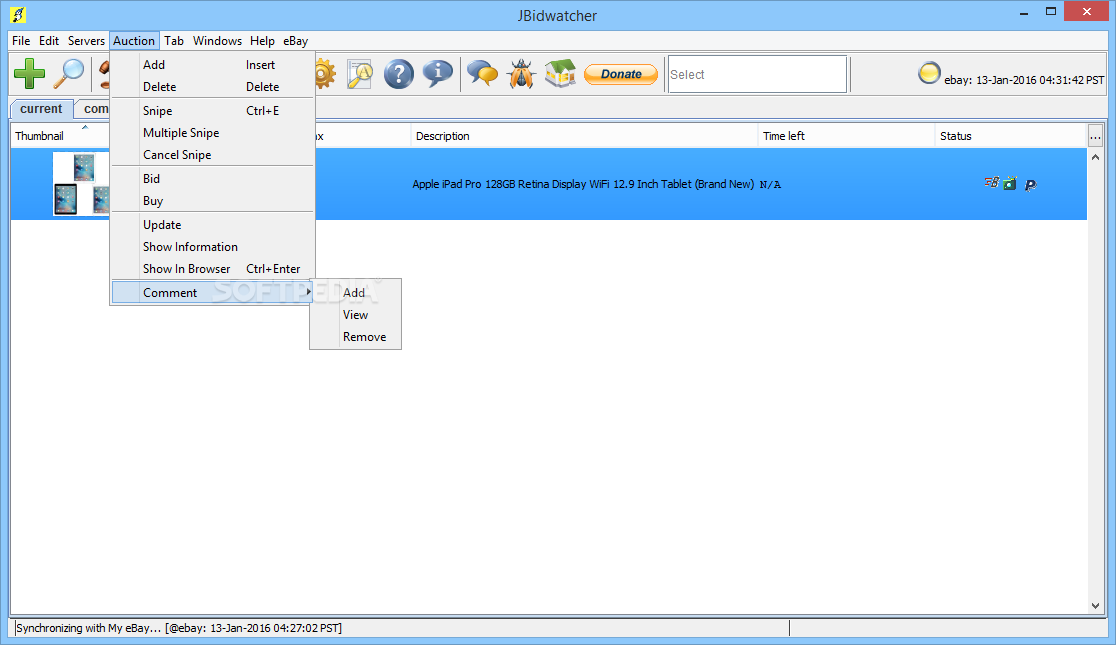
Task: Click the Select search input field
Action: click(x=757, y=74)
